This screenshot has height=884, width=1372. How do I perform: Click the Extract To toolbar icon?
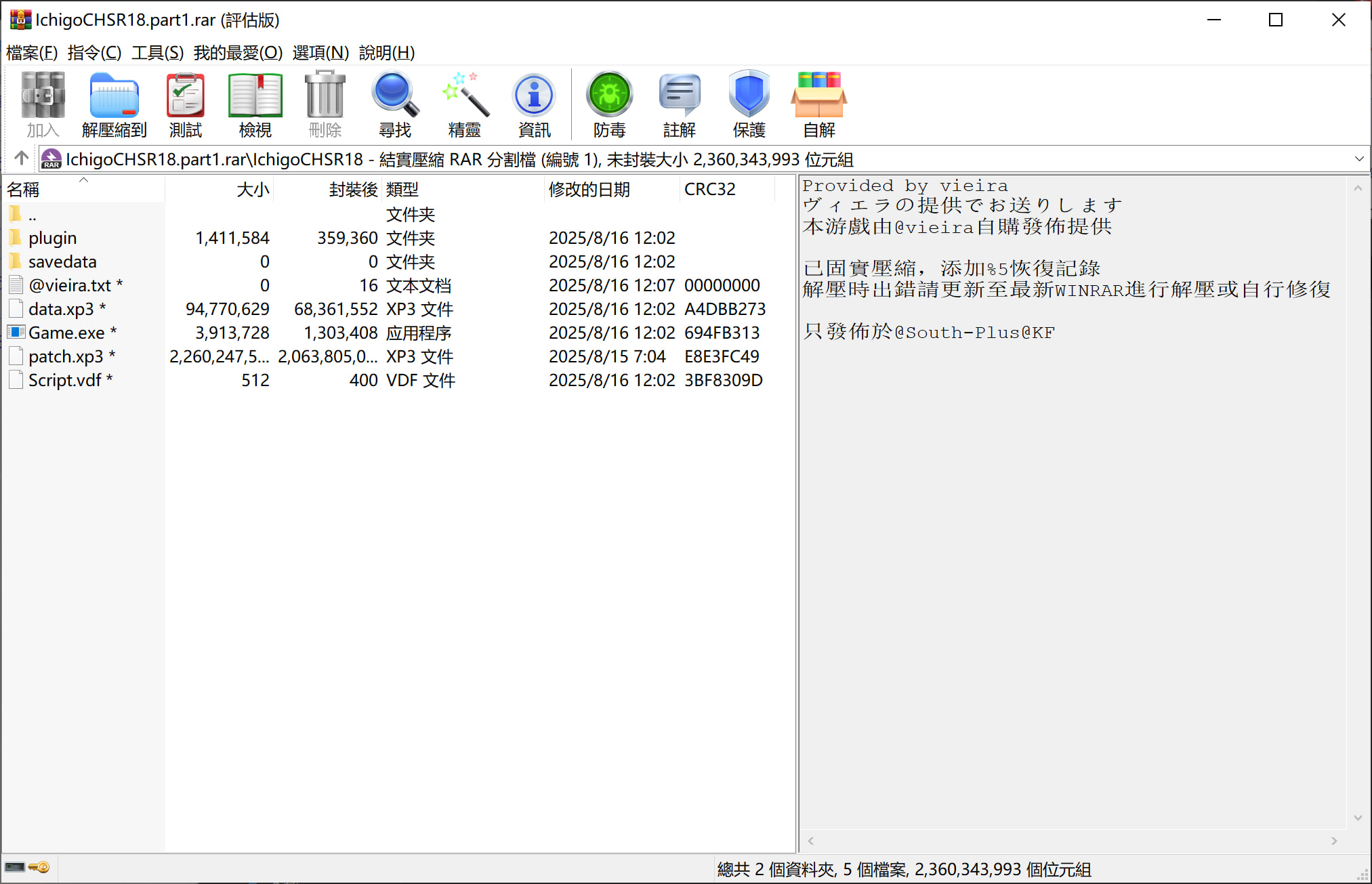point(114,104)
